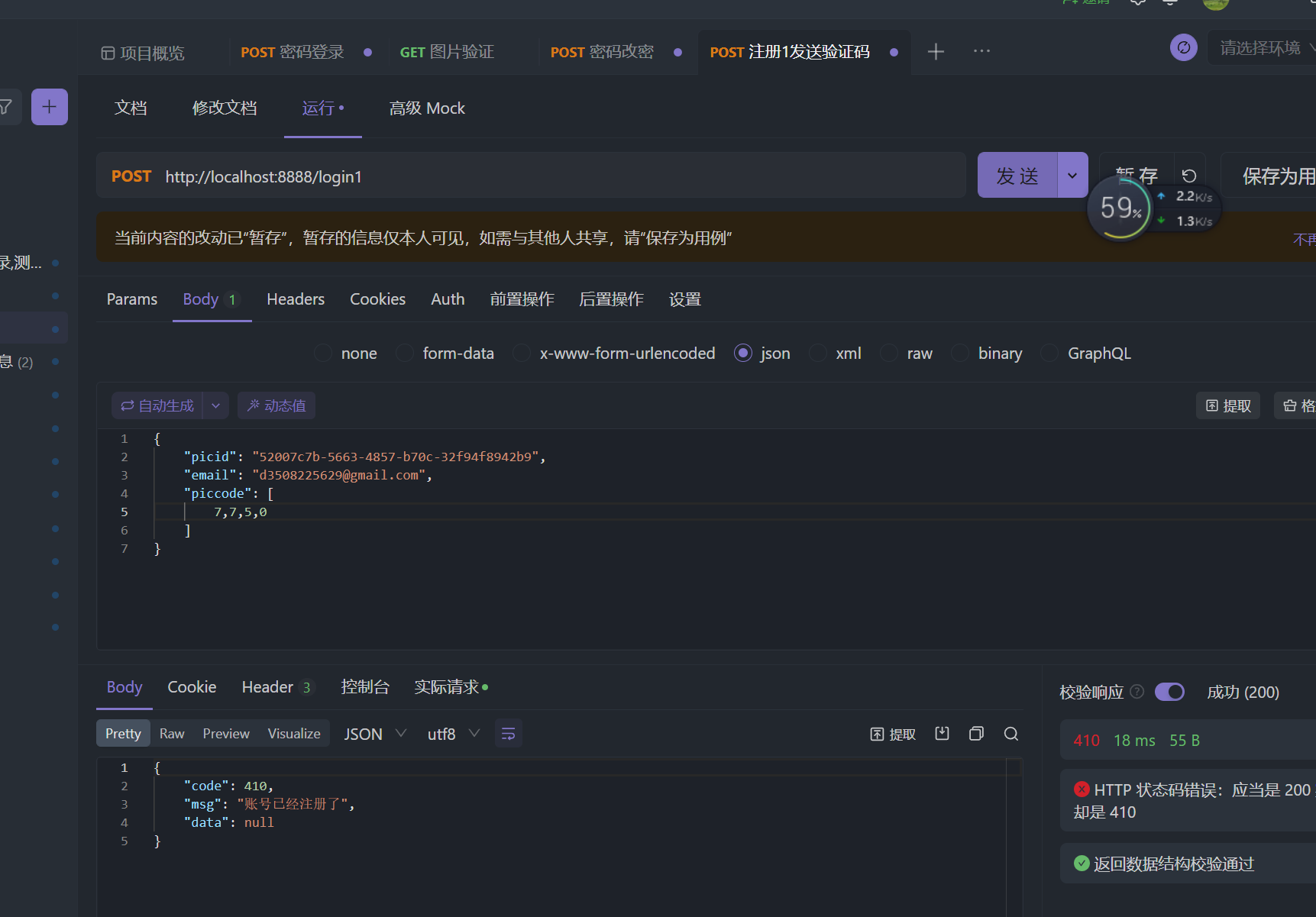Open the 实际请求 tab
1316x917 pixels.
451,687
